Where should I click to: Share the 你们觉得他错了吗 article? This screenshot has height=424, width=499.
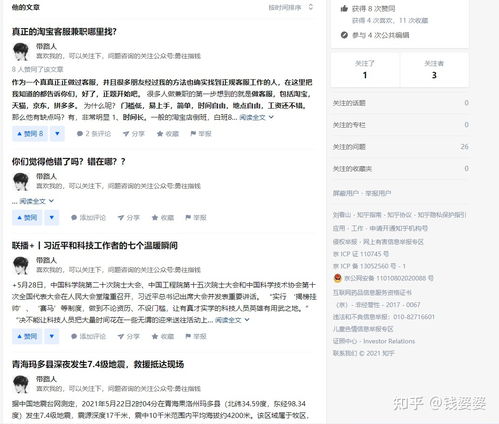(x=129, y=218)
